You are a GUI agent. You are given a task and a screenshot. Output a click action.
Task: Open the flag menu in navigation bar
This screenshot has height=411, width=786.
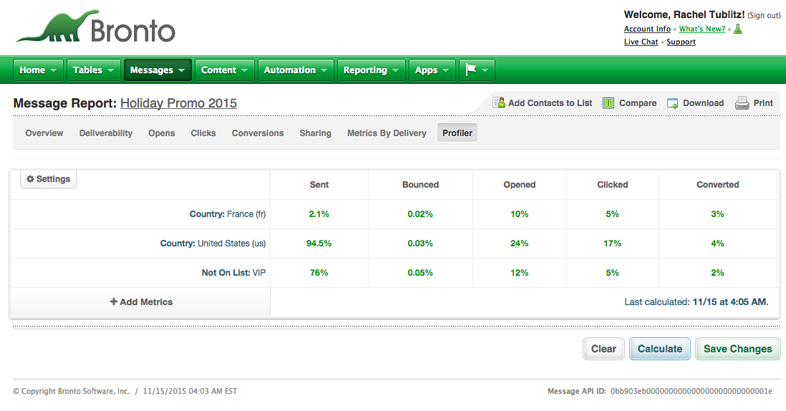477,70
